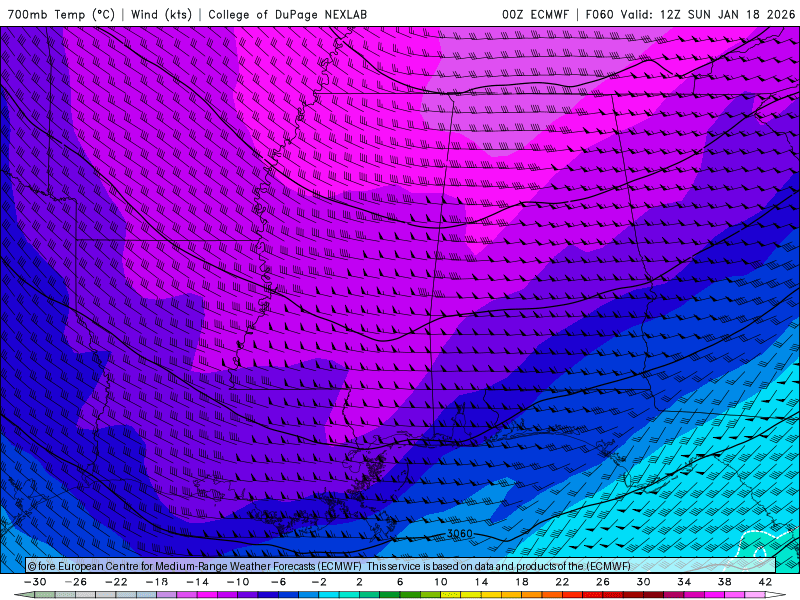This screenshot has height=600, width=800.
Task: Click the "10" color scale label
Action: tap(441, 582)
